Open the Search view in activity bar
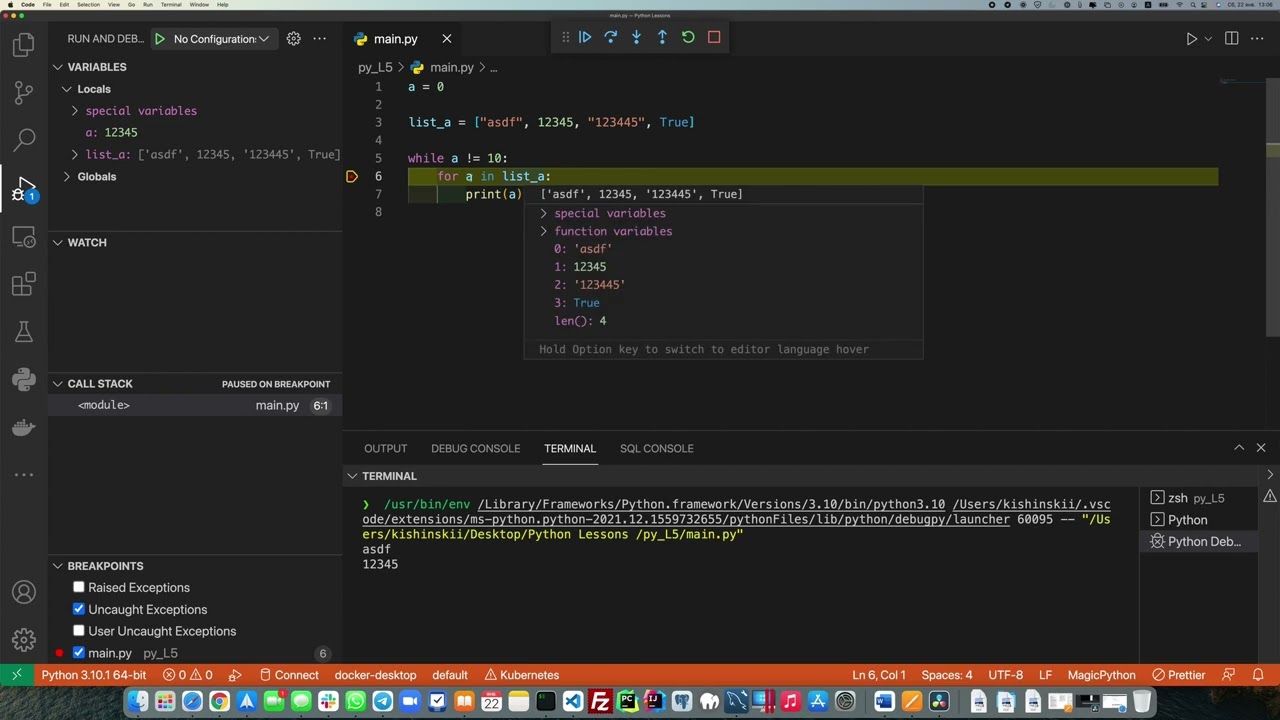1280x720 pixels. click(24, 140)
